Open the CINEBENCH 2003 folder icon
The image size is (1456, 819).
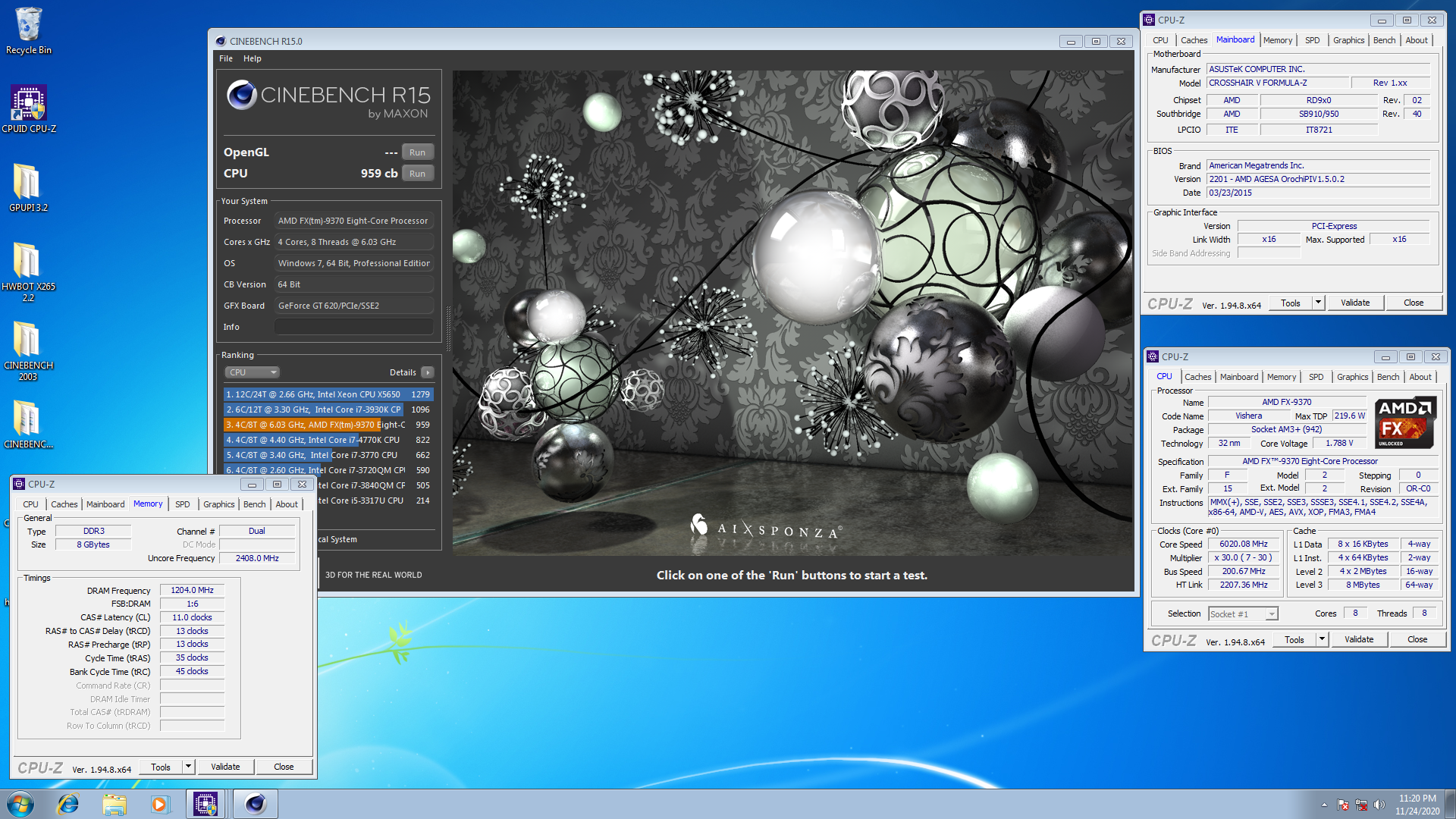pyautogui.click(x=29, y=350)
